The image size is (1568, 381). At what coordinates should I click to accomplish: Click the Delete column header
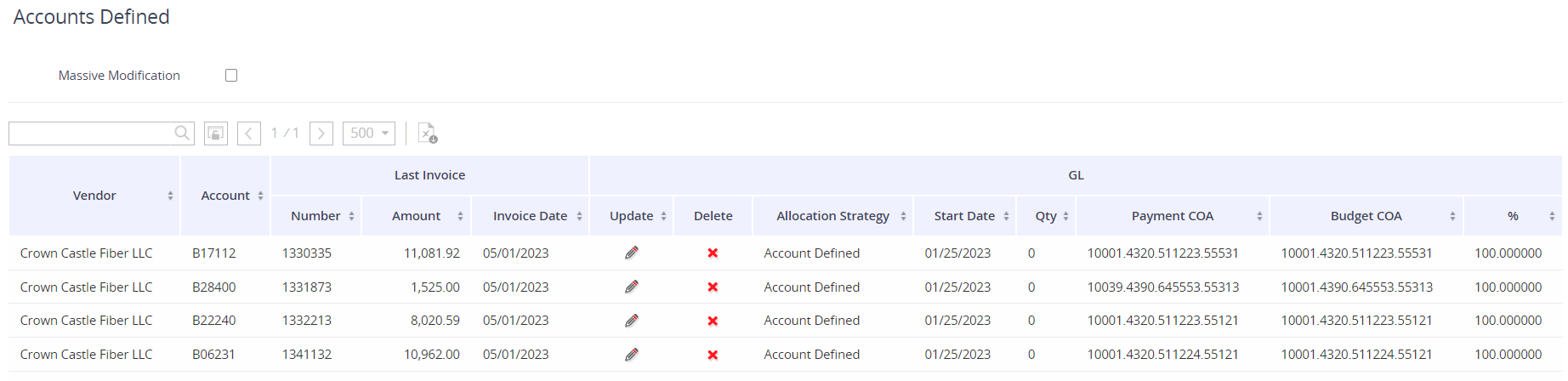[x=713, y=216]
